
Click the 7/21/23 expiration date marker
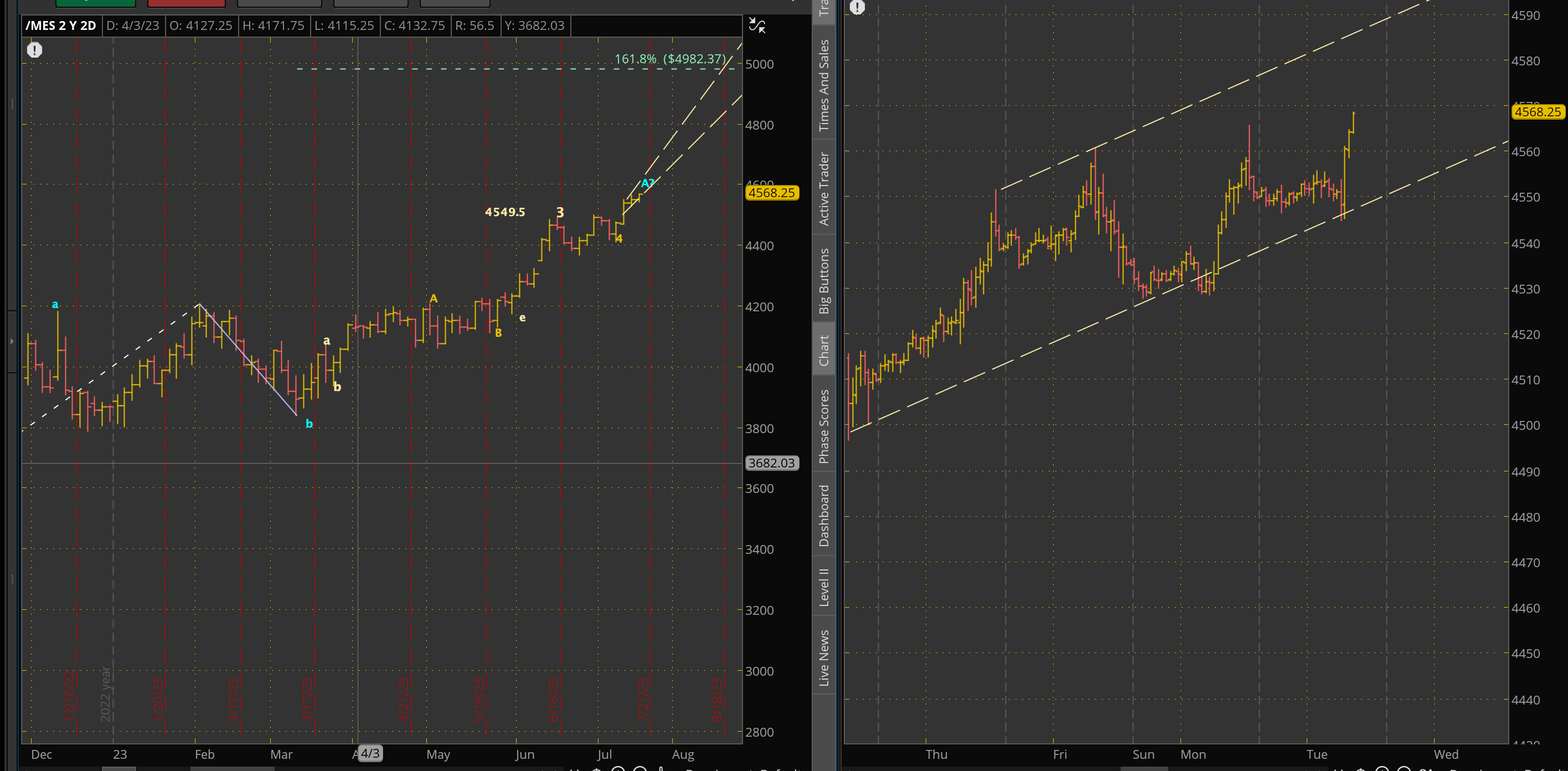643,700
